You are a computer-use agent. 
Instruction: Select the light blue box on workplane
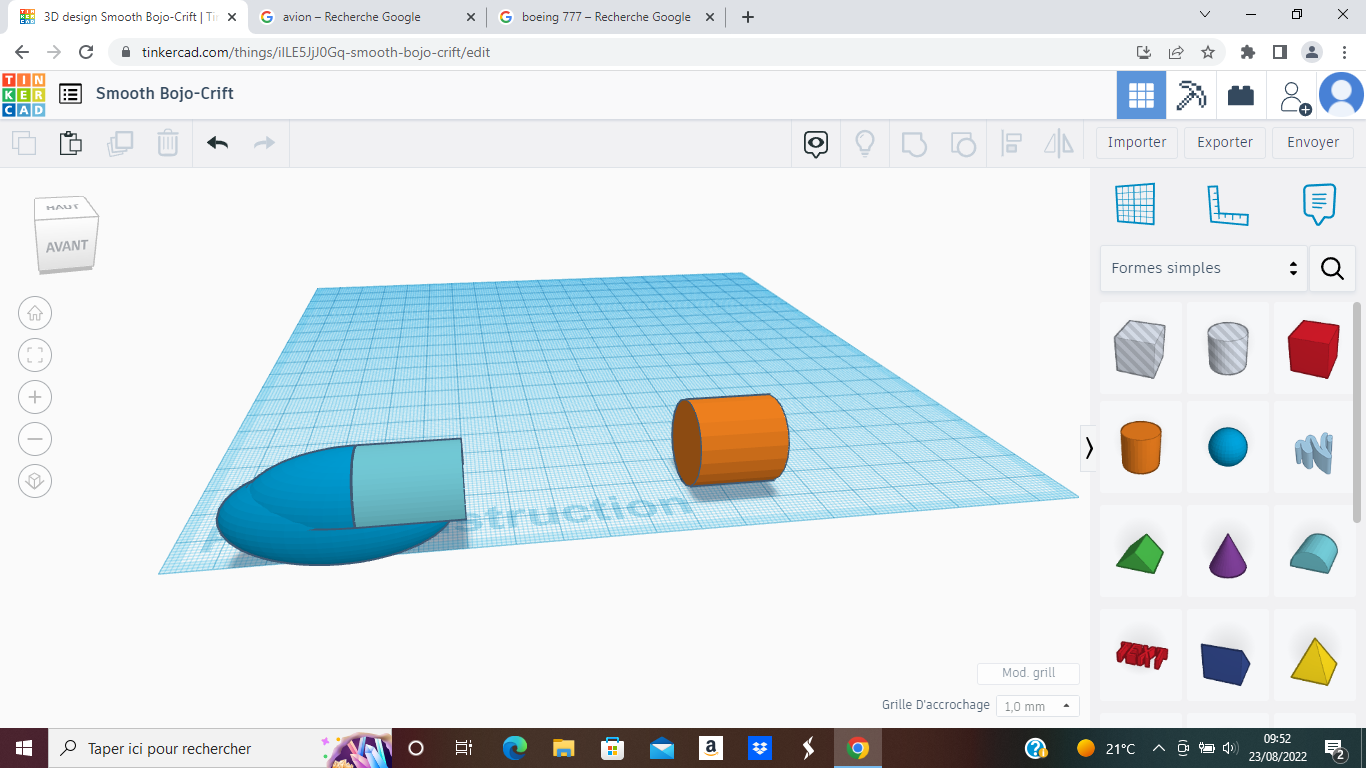pos(408,483)
